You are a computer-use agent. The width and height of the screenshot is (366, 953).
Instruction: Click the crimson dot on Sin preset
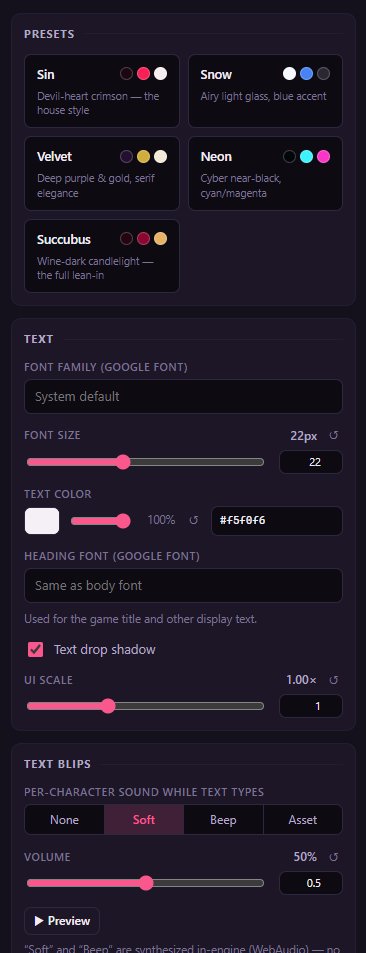click(143, 74)
